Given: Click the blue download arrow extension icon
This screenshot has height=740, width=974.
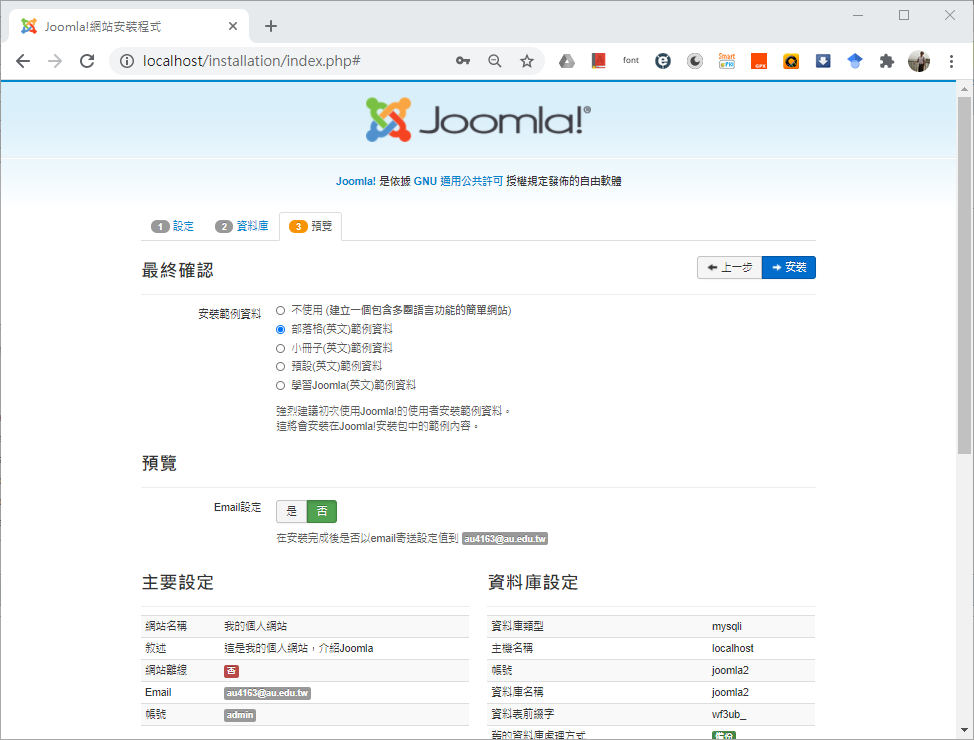Looking at the screenshot, I should click(823, 61).
